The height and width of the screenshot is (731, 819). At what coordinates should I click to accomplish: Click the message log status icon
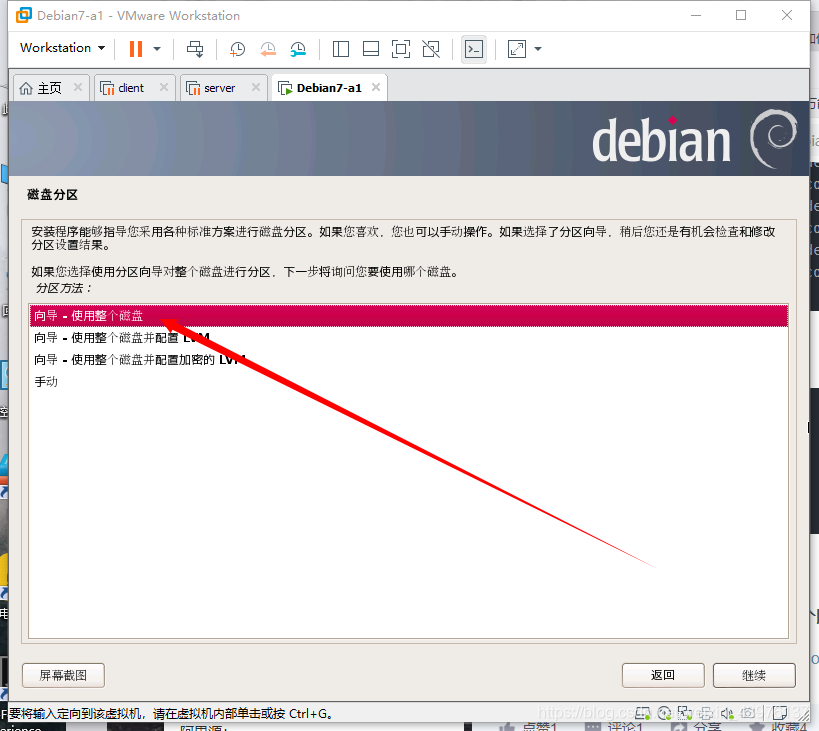pyautogui.click(x=780, y=713)
